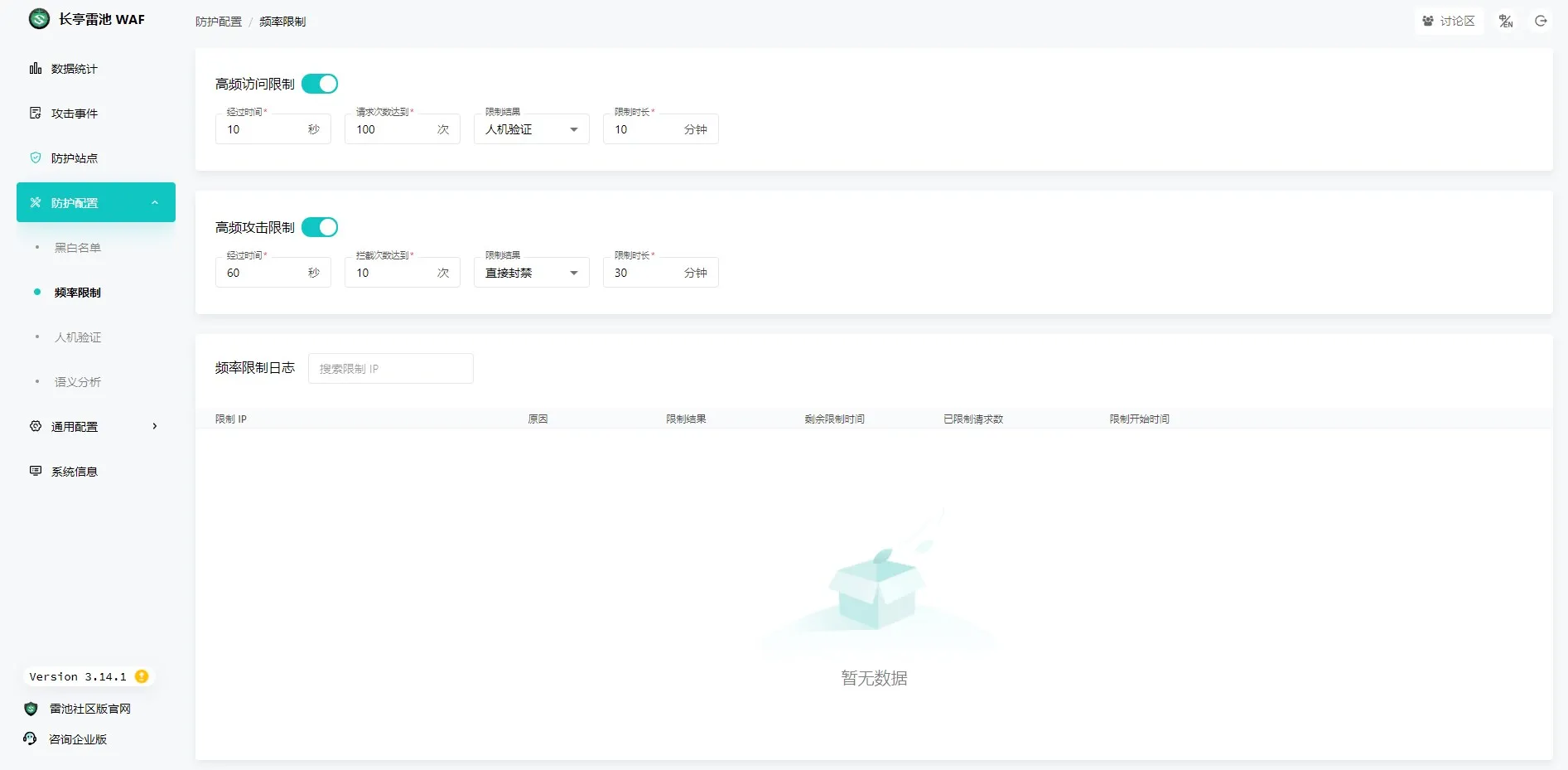Turn off the 高频攻击限制 switch
Image resolution: width=1568 pixels, height=770 pixels.
click(x=320, y=227)
